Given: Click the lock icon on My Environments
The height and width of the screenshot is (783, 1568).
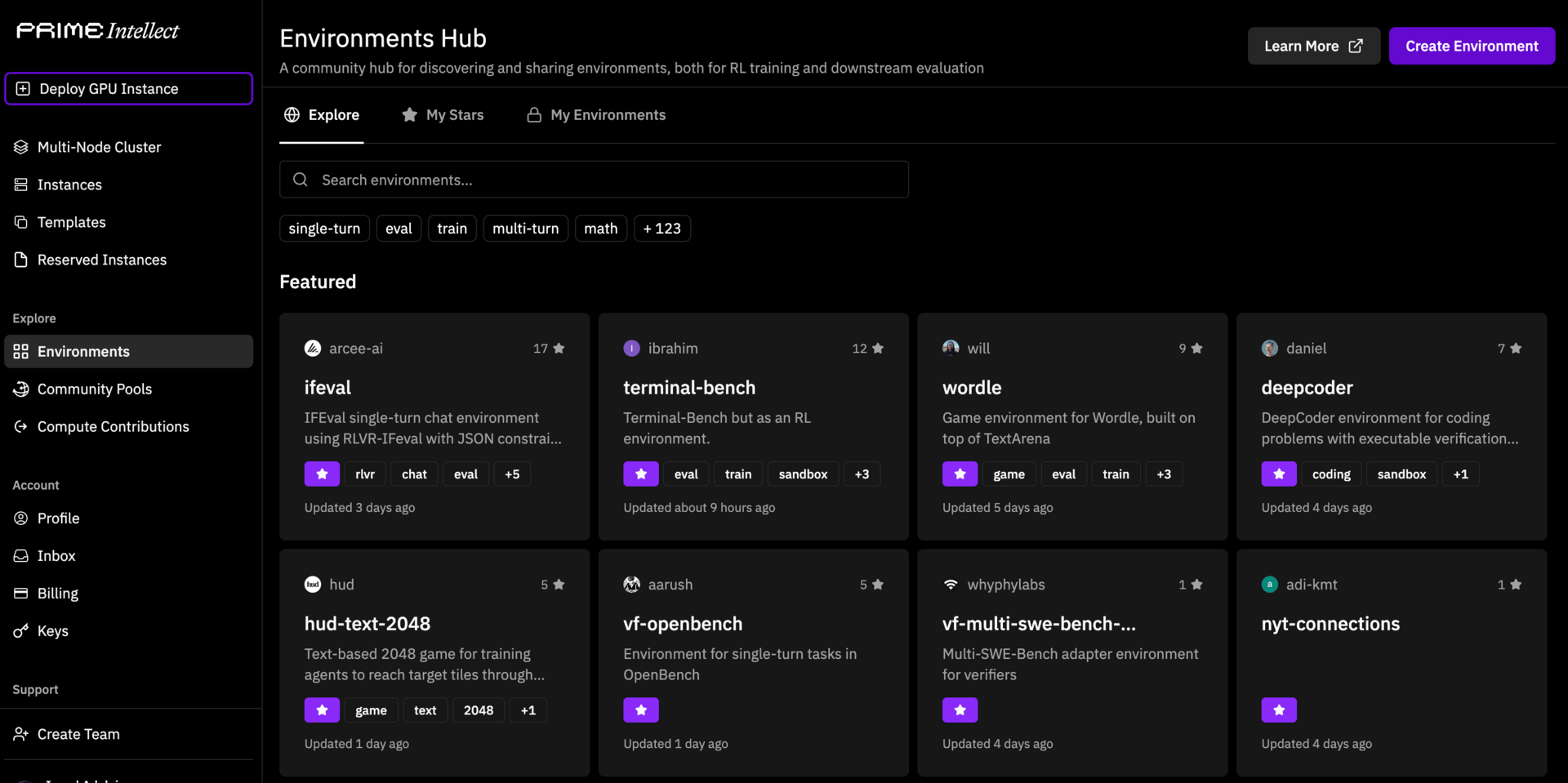Looking at the screenshot, I should (x=534, y=114).
